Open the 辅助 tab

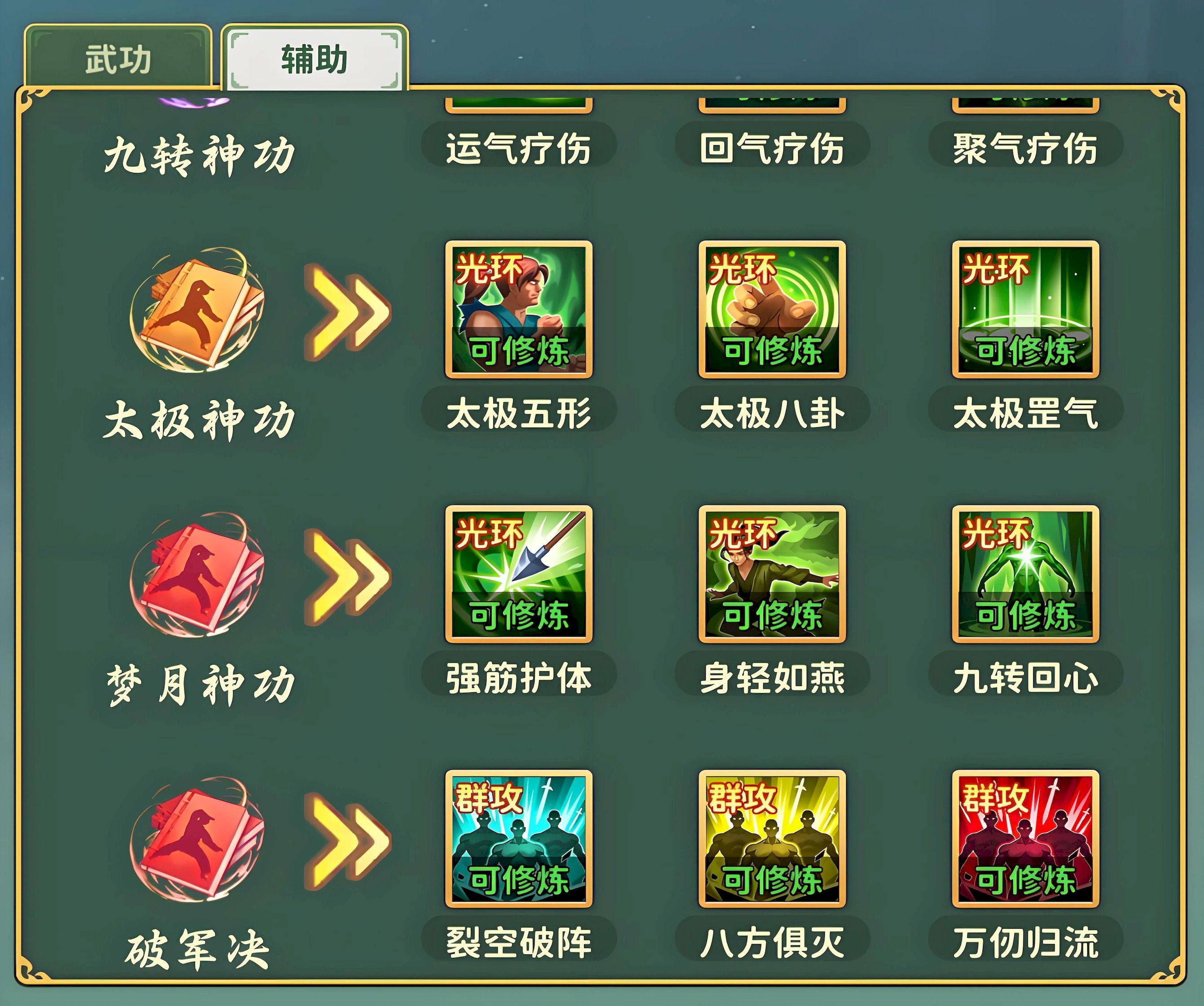pos(314,58)
